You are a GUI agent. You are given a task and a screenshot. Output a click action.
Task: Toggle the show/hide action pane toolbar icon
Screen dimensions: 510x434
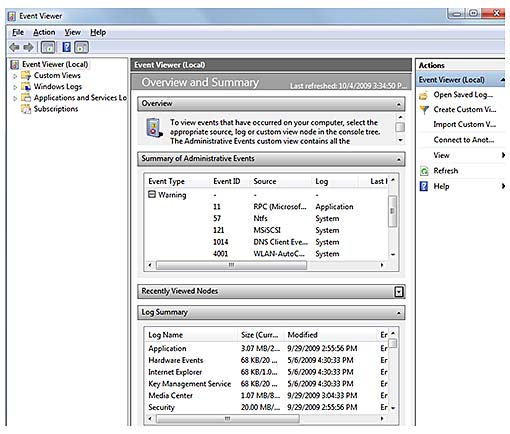82,47
